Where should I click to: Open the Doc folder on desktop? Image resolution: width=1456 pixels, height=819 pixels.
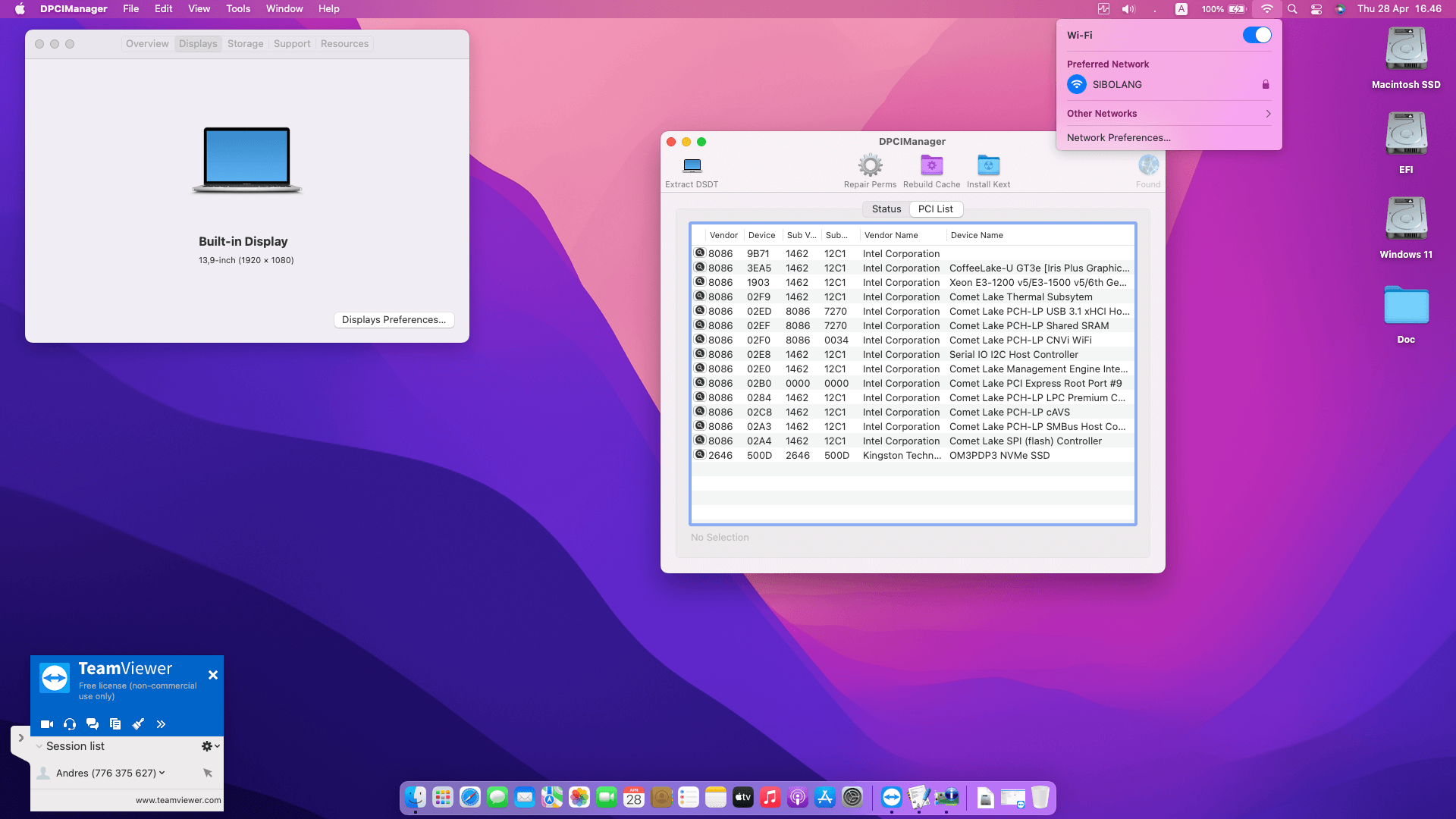[1406, 313]
